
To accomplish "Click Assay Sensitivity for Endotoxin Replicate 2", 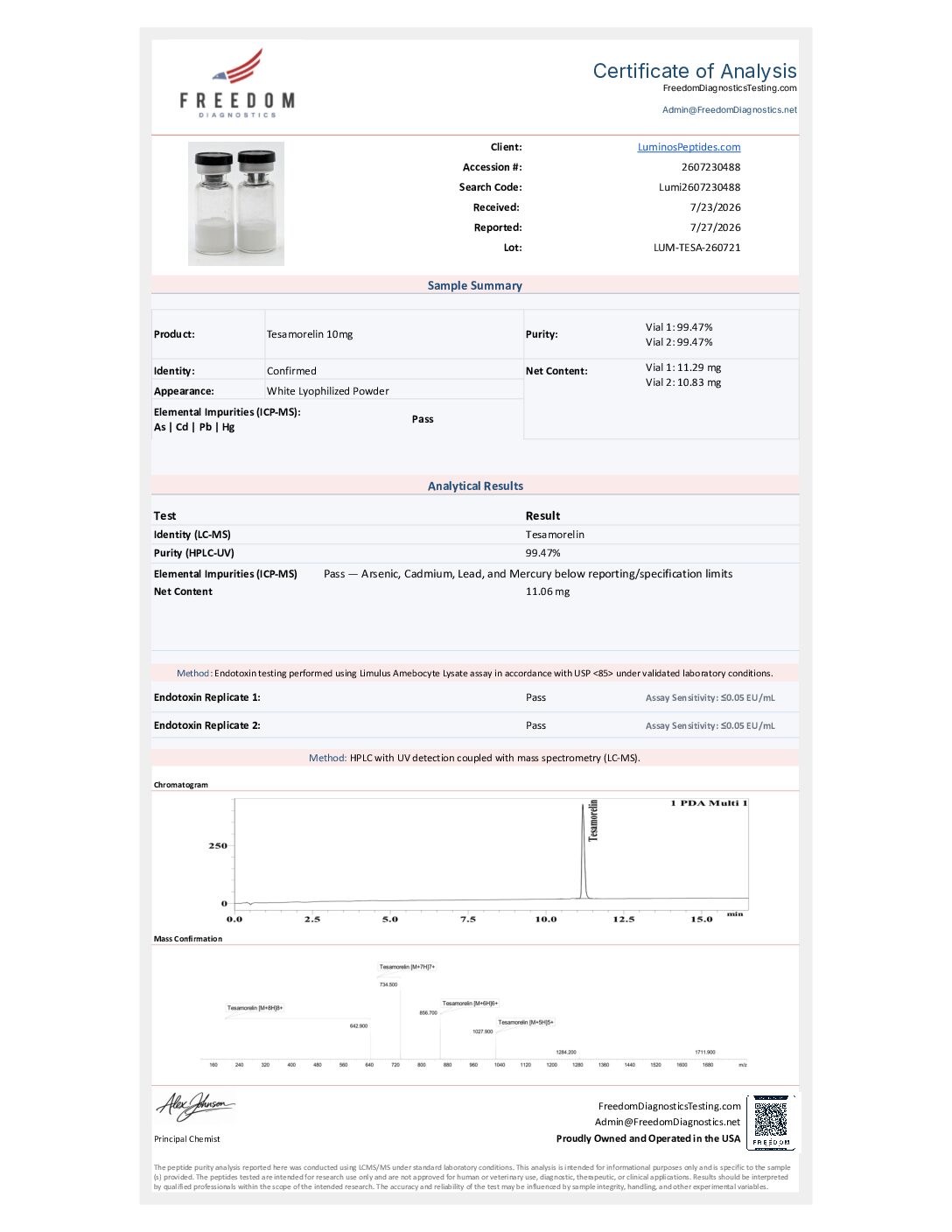I will (710, 726).
